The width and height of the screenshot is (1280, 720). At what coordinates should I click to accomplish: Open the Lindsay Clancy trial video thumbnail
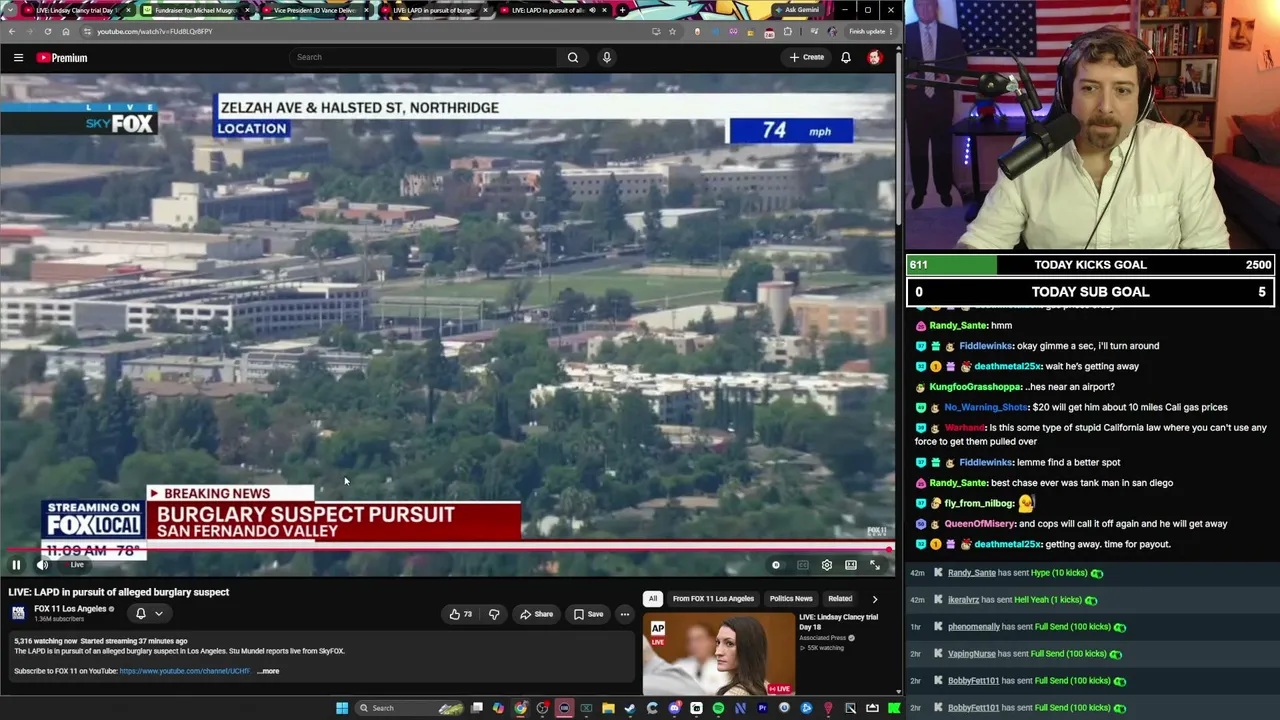pos(718,654)
